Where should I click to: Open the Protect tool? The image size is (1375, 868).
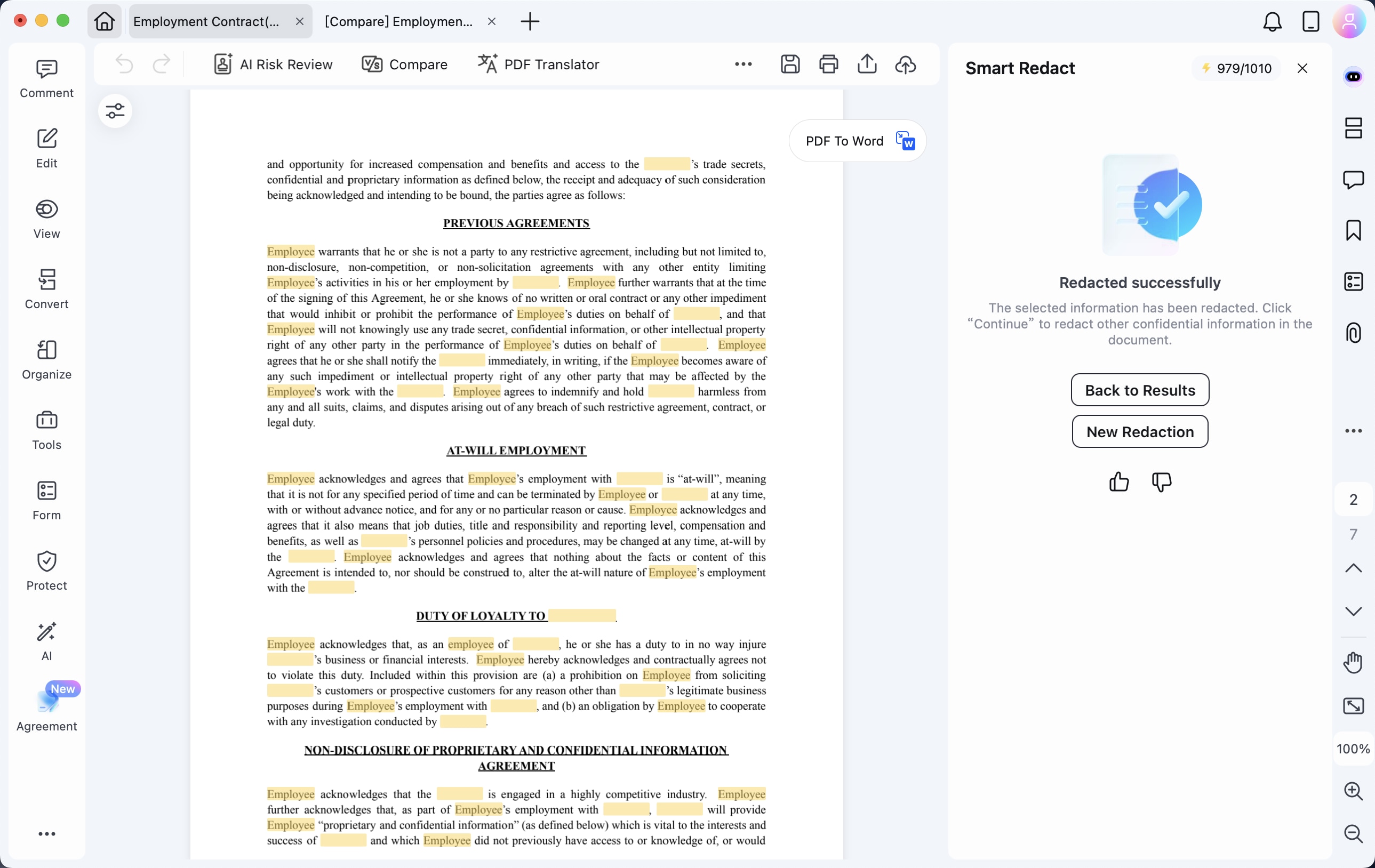[46, 570]
